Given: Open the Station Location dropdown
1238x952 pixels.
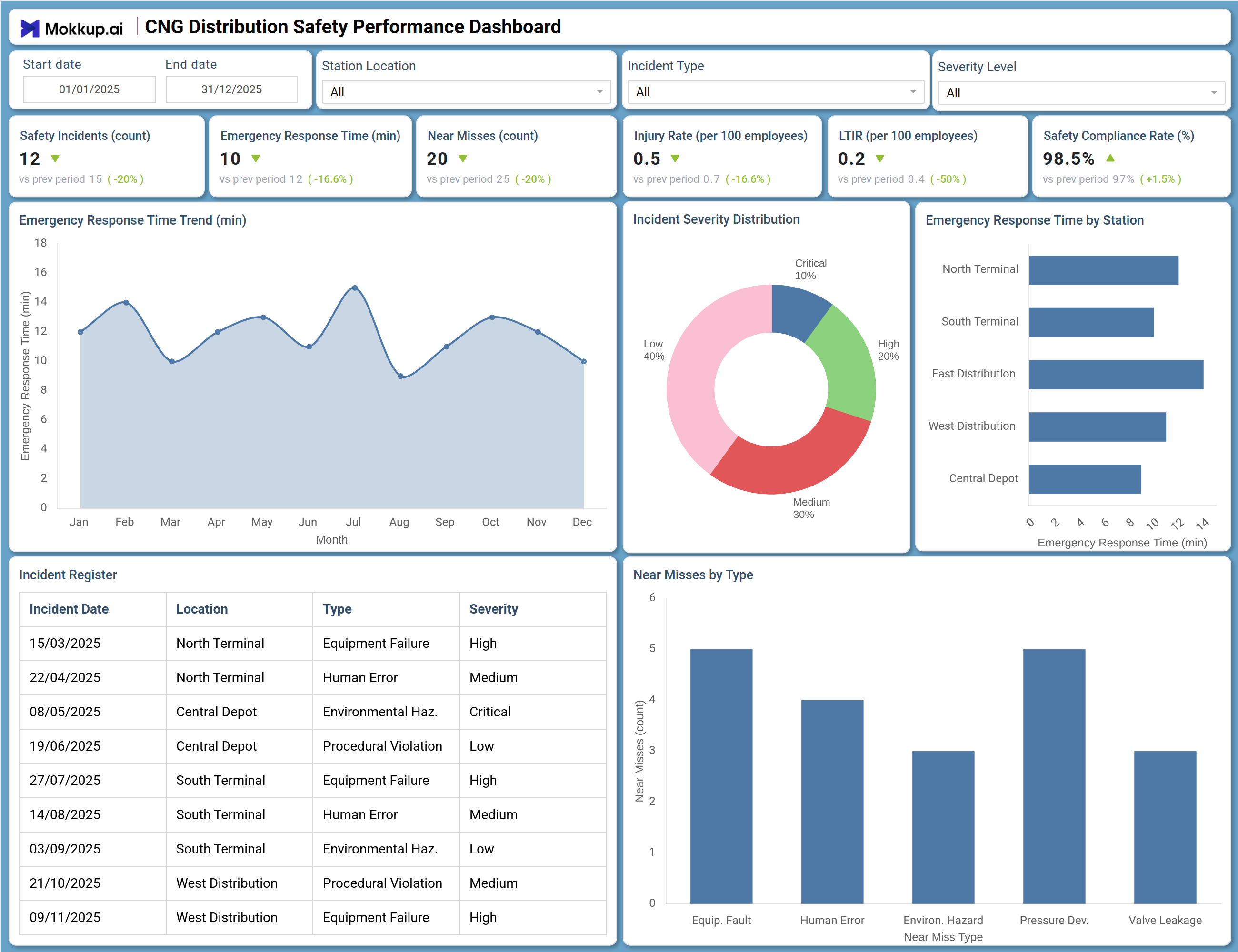Looking at the screenshot, I should point(466,92).
